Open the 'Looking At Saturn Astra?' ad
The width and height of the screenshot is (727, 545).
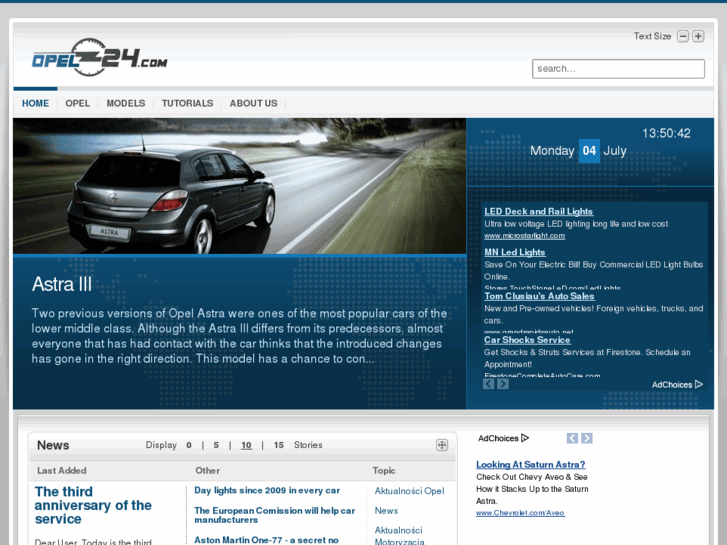tap(530, 464)
